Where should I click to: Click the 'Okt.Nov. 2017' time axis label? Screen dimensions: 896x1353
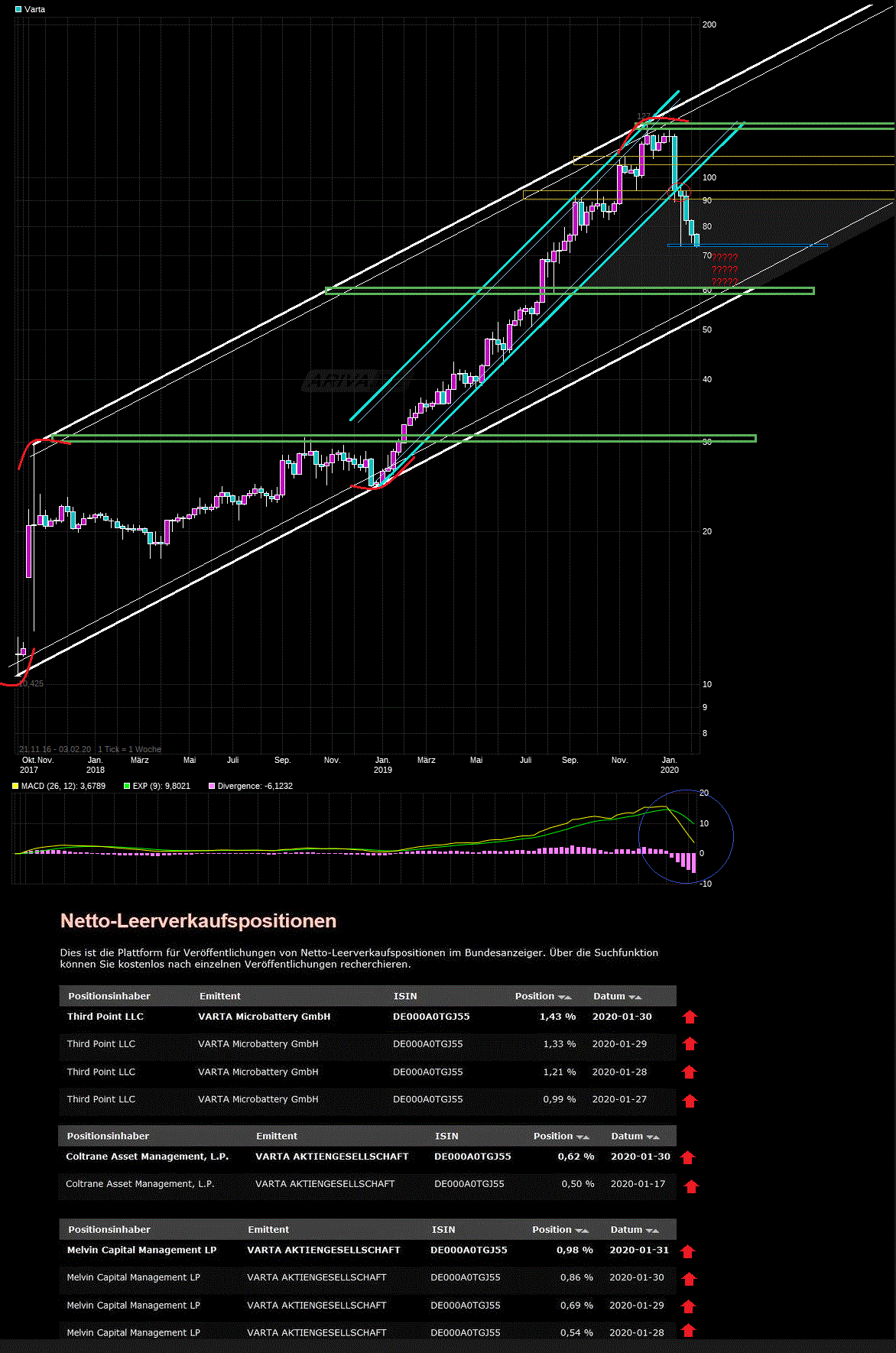[37, 765]
